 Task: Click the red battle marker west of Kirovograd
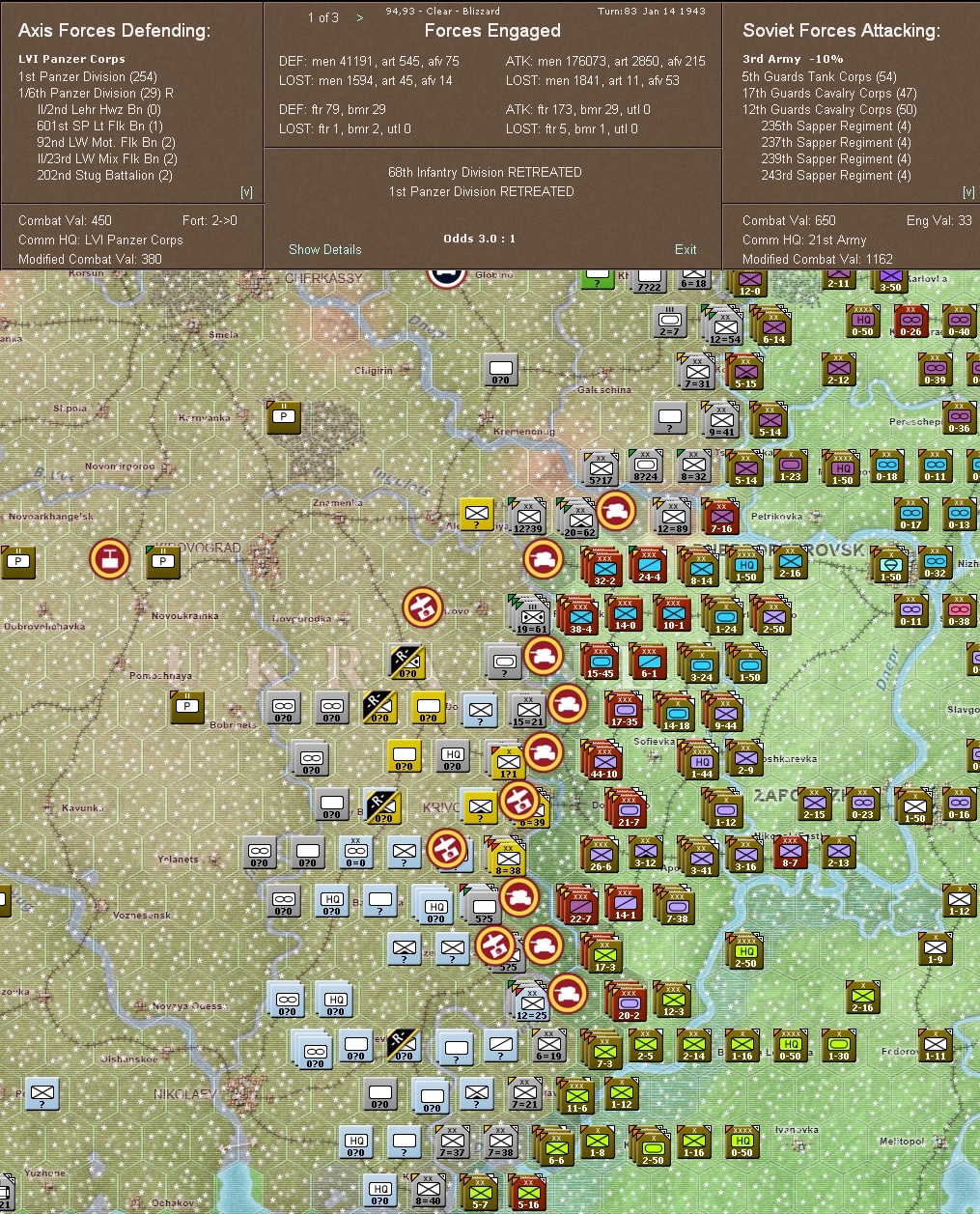109,558
